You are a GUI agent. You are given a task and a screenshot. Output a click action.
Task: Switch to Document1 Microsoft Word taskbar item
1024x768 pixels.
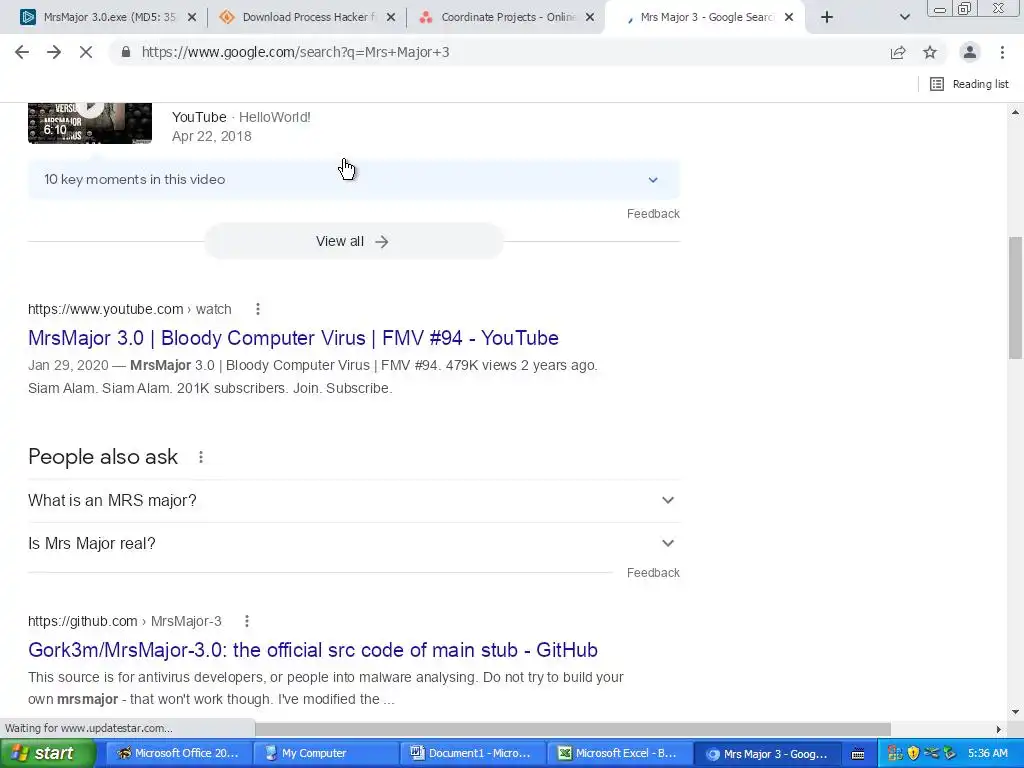472,753
